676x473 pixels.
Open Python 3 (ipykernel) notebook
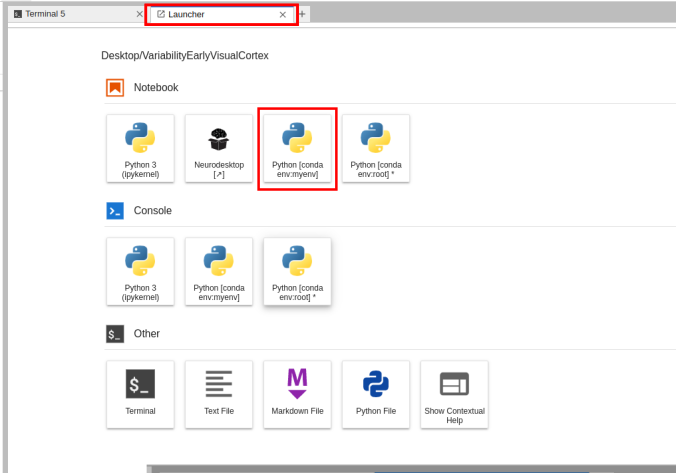(x=140, y=148)
